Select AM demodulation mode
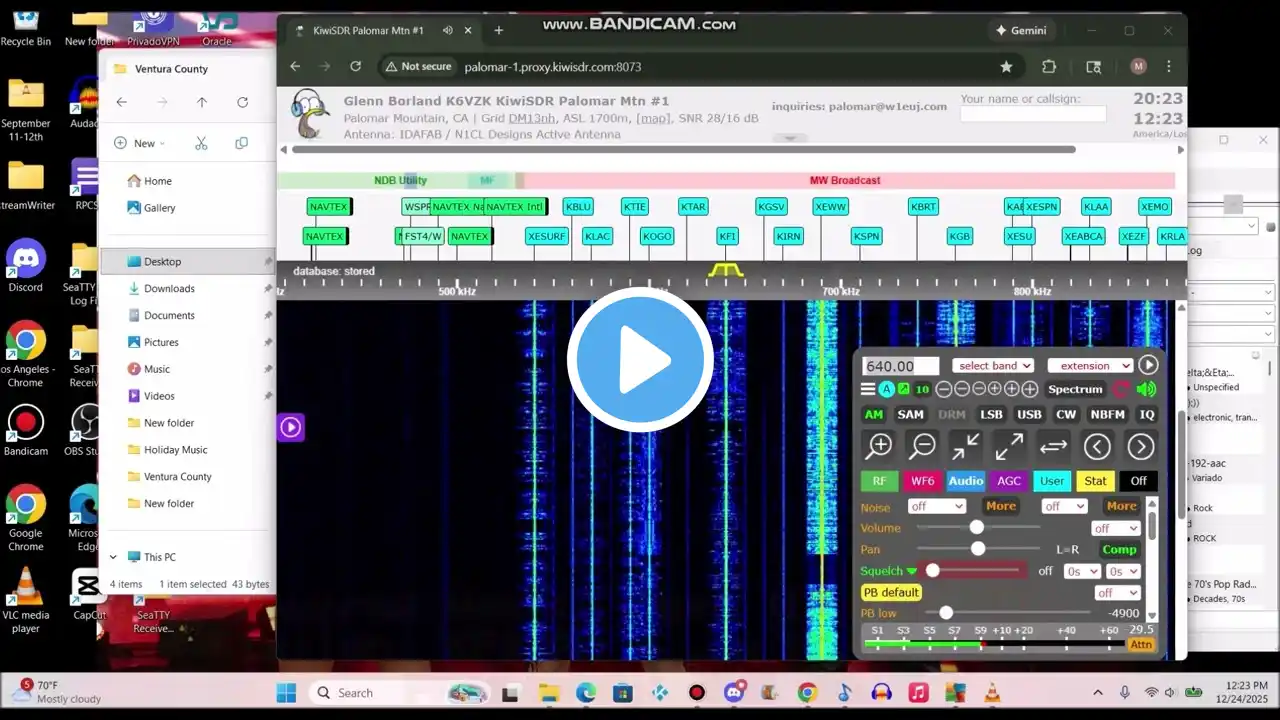Image resolution: width=1280 pixels, height=720 pixels. coord(874,414)
